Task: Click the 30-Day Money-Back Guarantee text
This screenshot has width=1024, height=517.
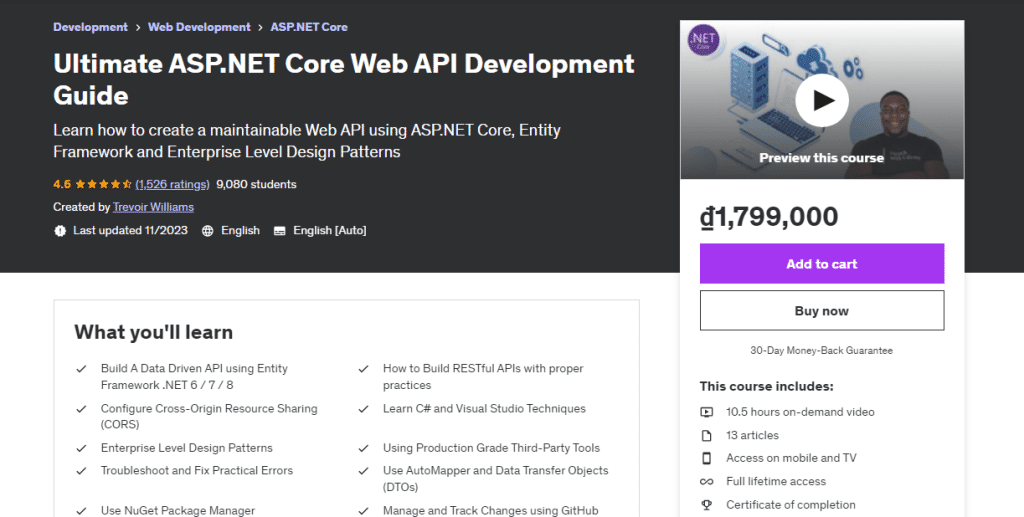Action: pyautogui.click(x=822, y=351)
